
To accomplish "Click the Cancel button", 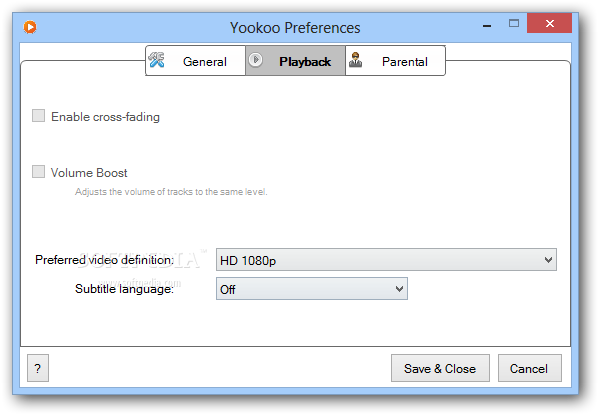I will (529, 368).
